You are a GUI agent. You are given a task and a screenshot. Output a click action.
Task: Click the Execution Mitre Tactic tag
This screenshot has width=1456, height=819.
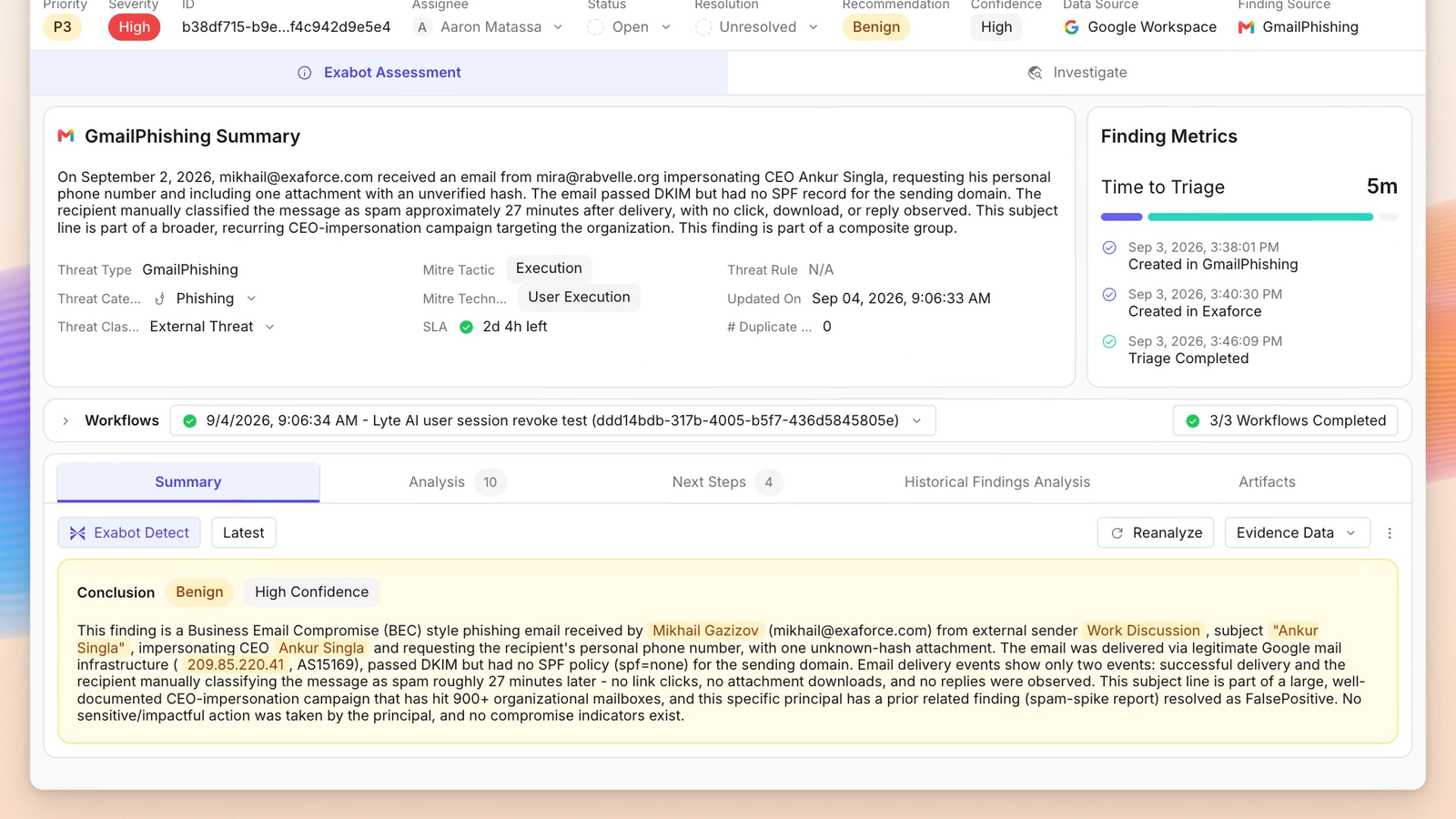549,268
